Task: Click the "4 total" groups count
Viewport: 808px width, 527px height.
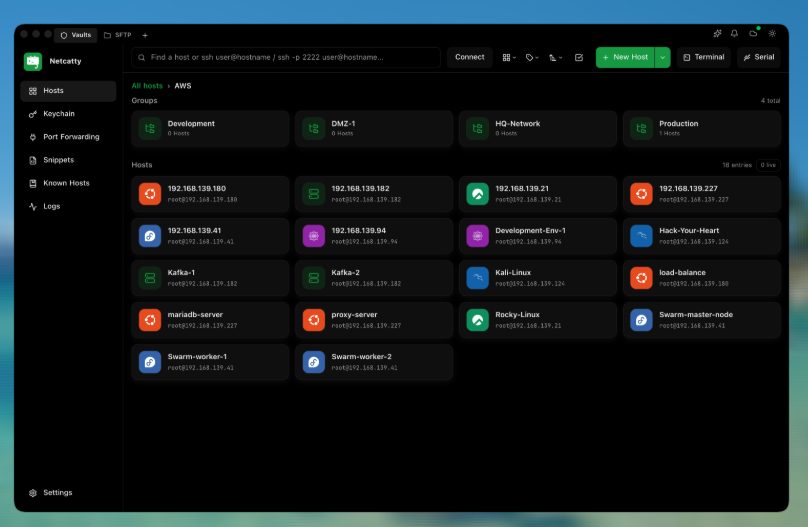Action: coord(770,101)
